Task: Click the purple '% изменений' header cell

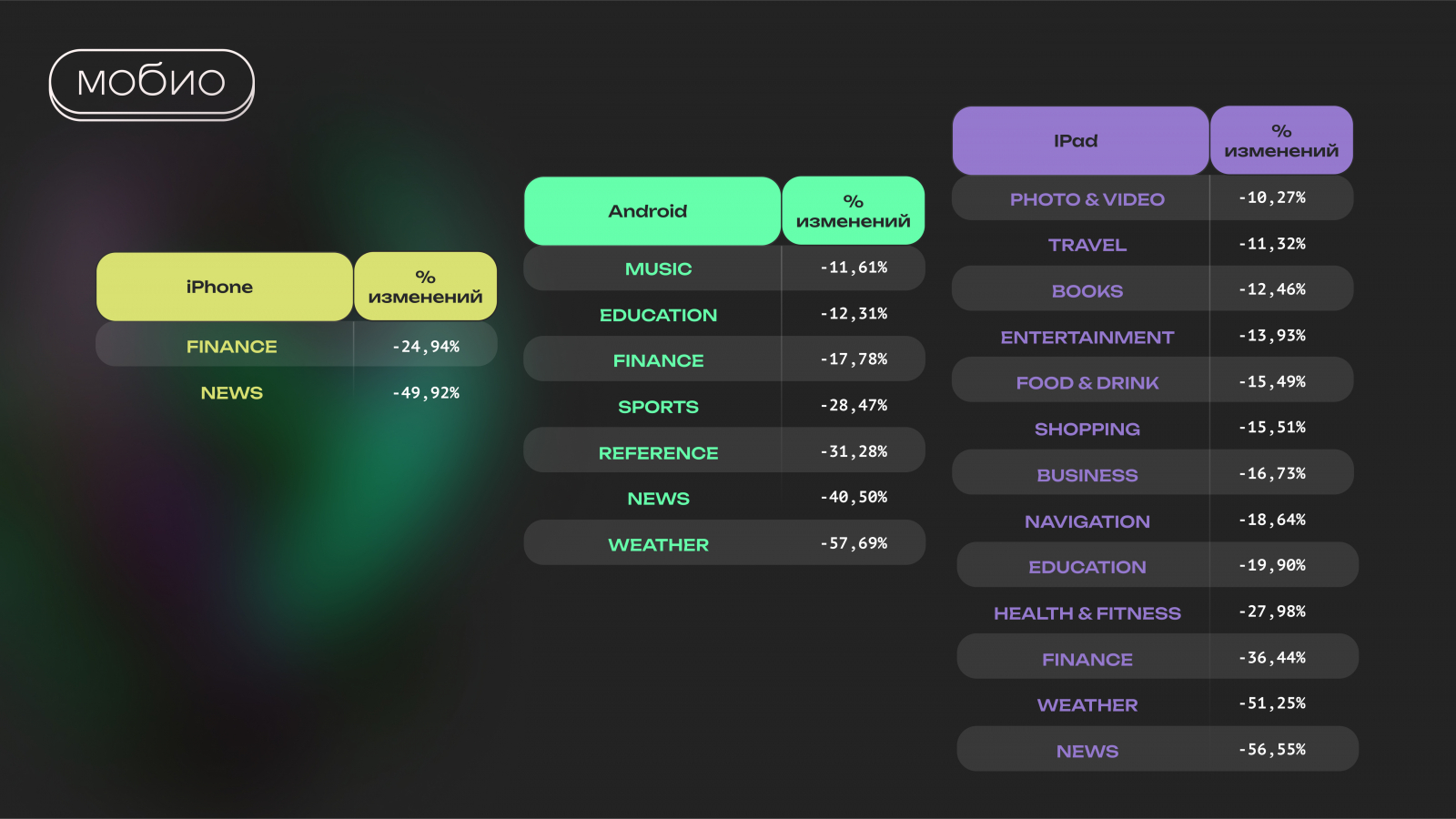Action: [1281, 141]
